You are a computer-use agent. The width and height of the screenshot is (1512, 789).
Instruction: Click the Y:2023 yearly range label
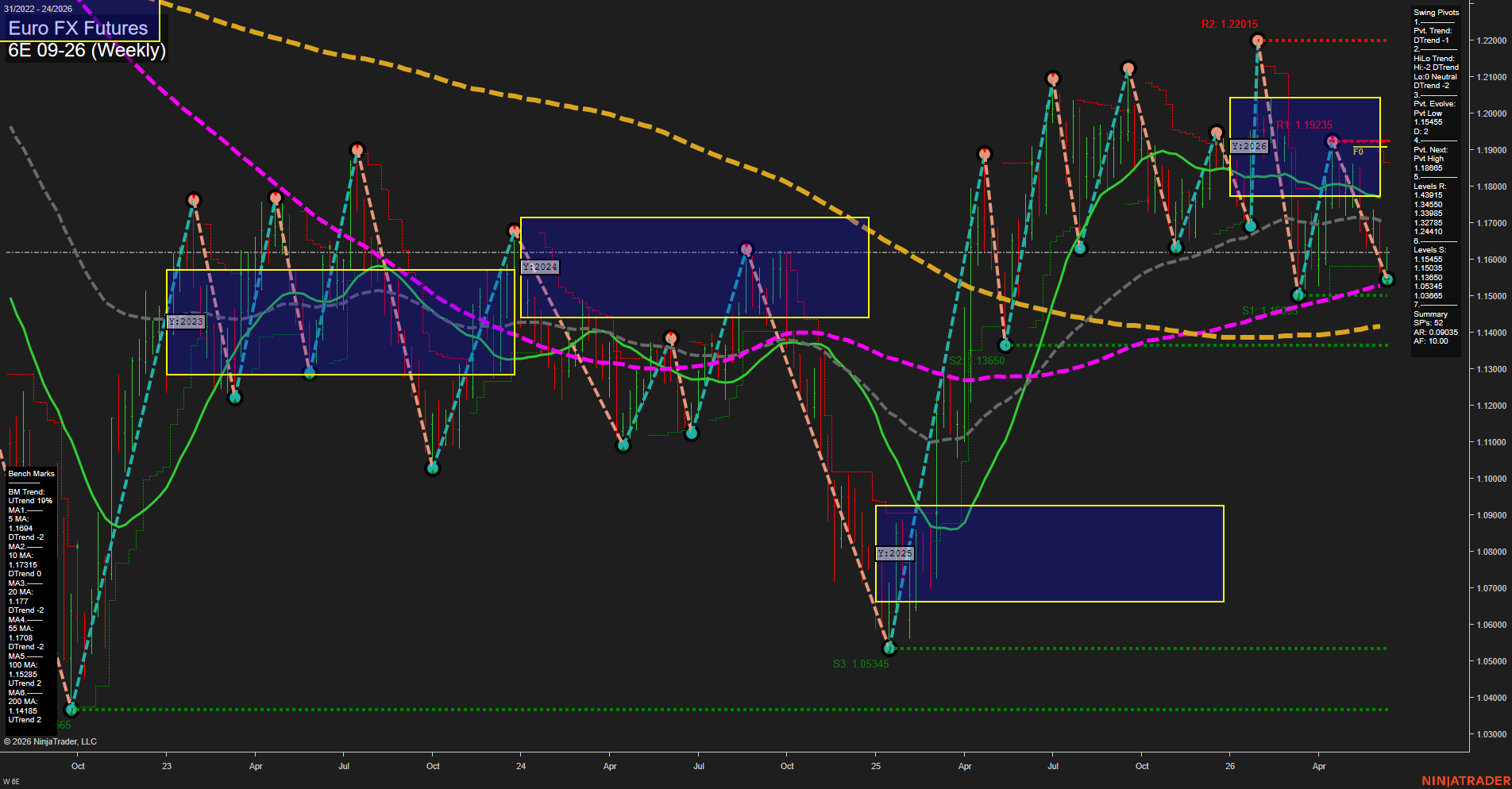[x=186, y=321]
